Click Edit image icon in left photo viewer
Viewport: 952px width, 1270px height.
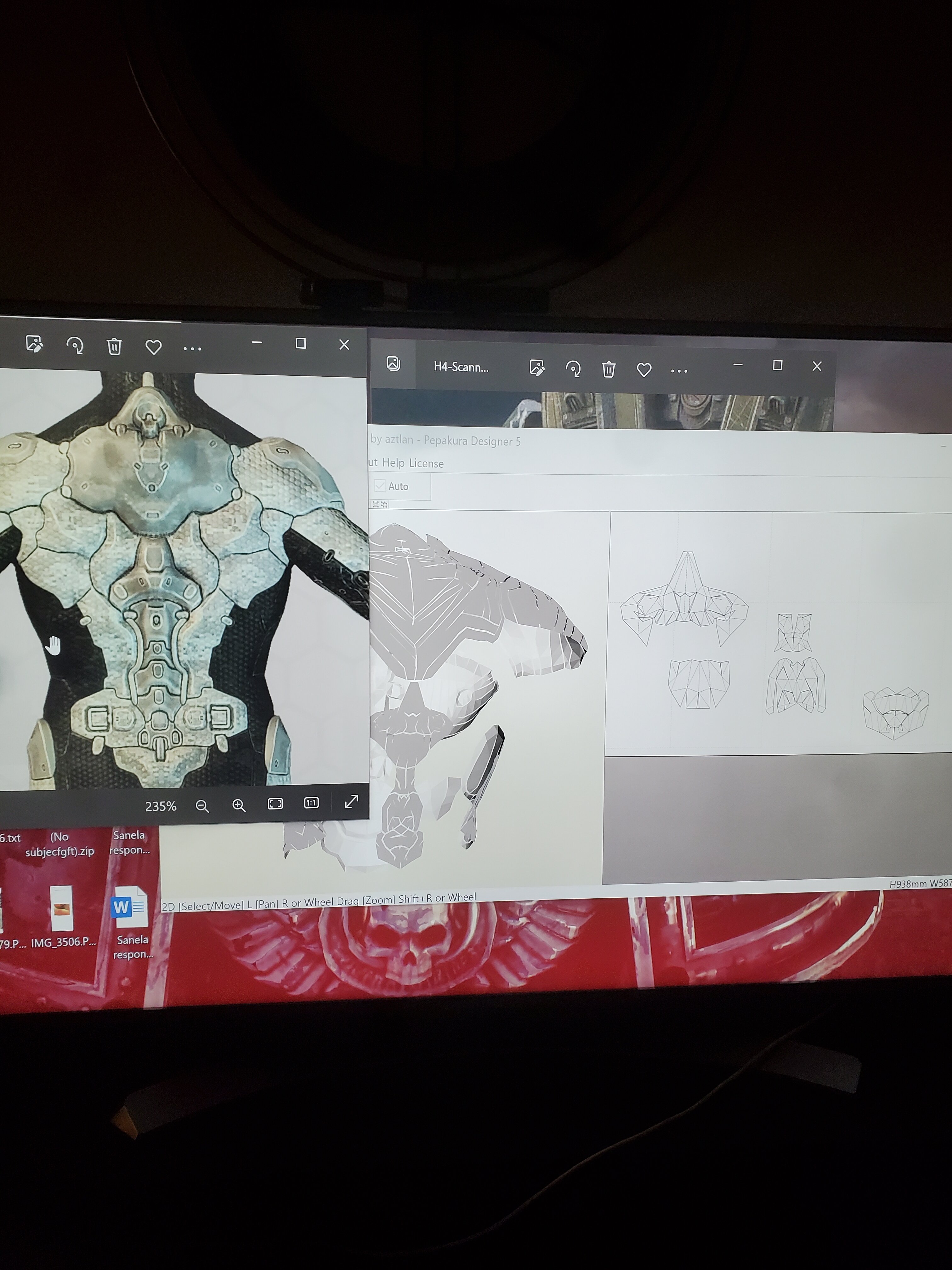coord(34,344)
